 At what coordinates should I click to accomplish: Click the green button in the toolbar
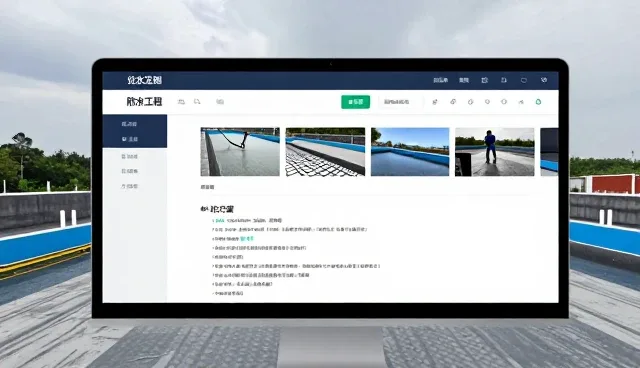pos(356,102)
